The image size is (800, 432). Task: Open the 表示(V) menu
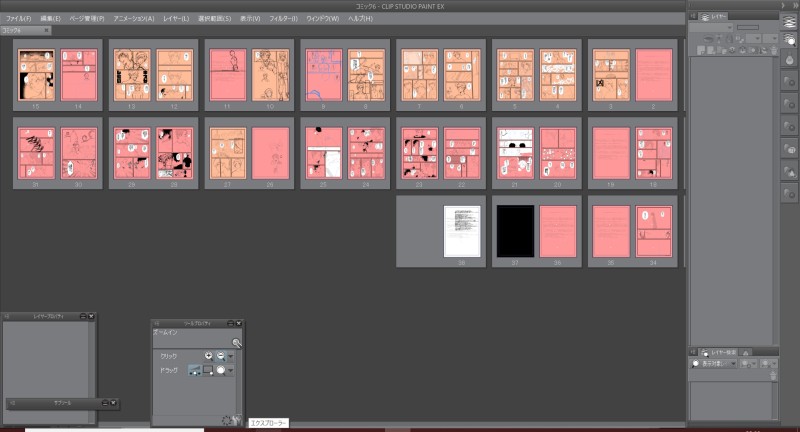tap(250, 18)
